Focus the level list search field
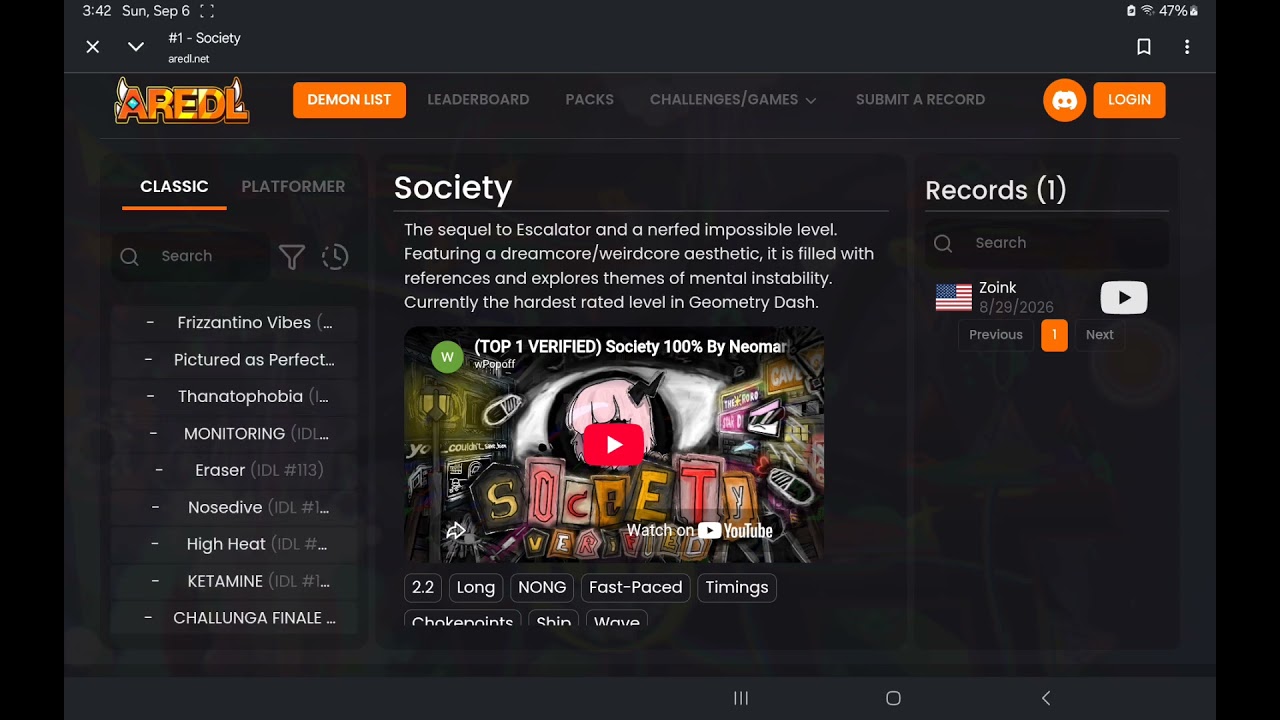The width and height of the screenshot is (1280, 720). coord(190,256)
